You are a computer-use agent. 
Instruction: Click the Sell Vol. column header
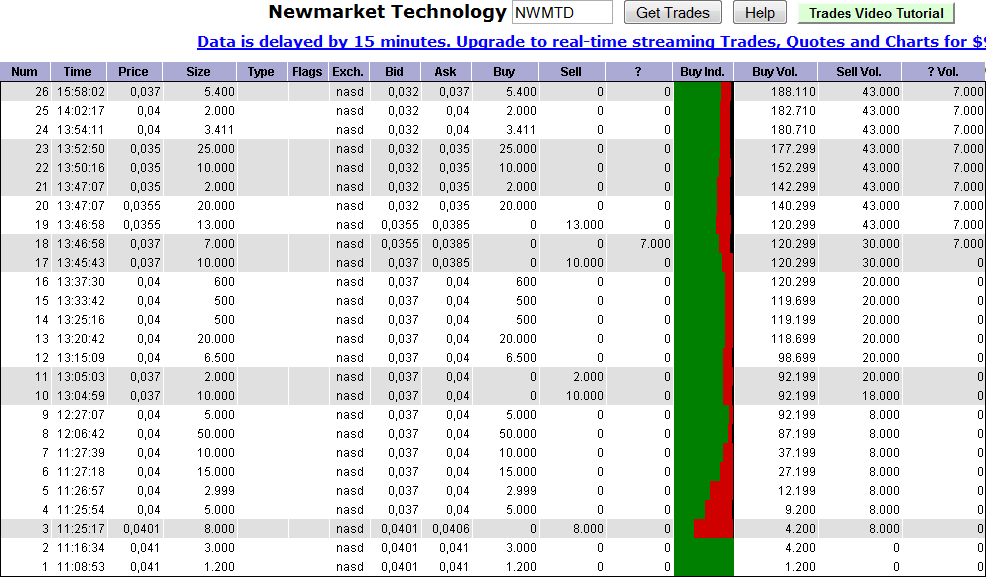point(859,72)
